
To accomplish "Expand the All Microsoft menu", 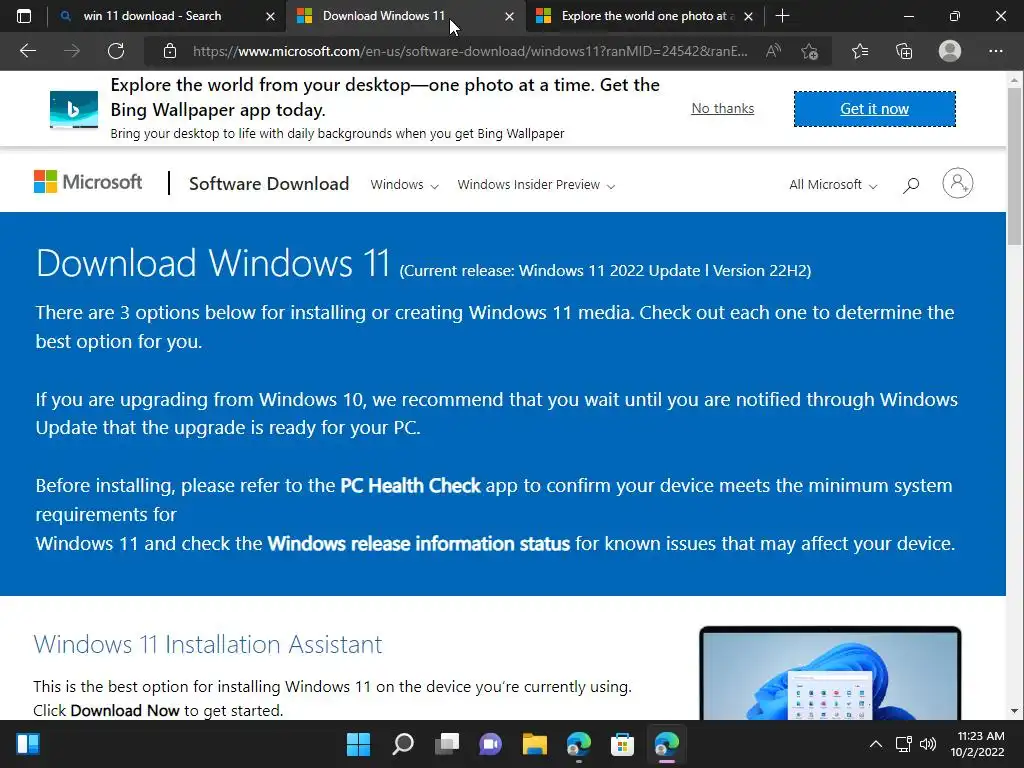I will click(x=833, y=185).
